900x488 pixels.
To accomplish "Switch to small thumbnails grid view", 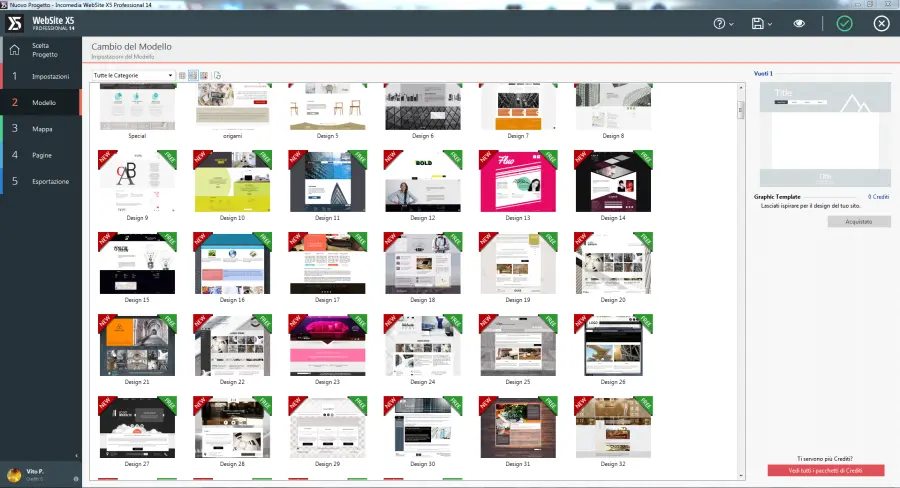I will [x=182, y=75].
